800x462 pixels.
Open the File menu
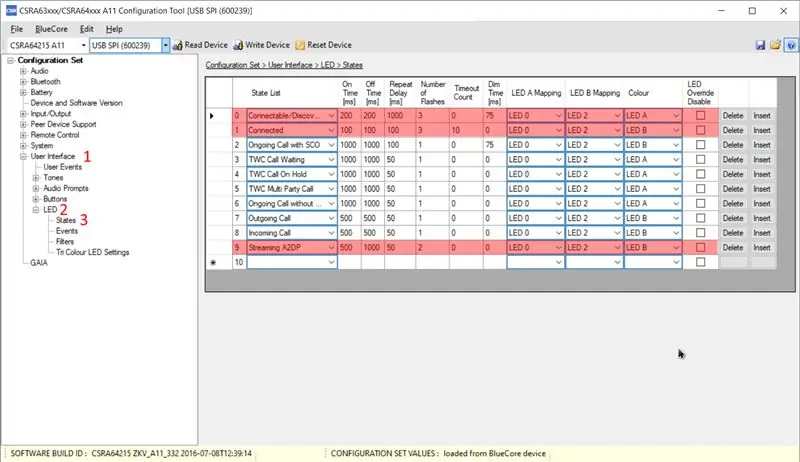coord(16,29)
